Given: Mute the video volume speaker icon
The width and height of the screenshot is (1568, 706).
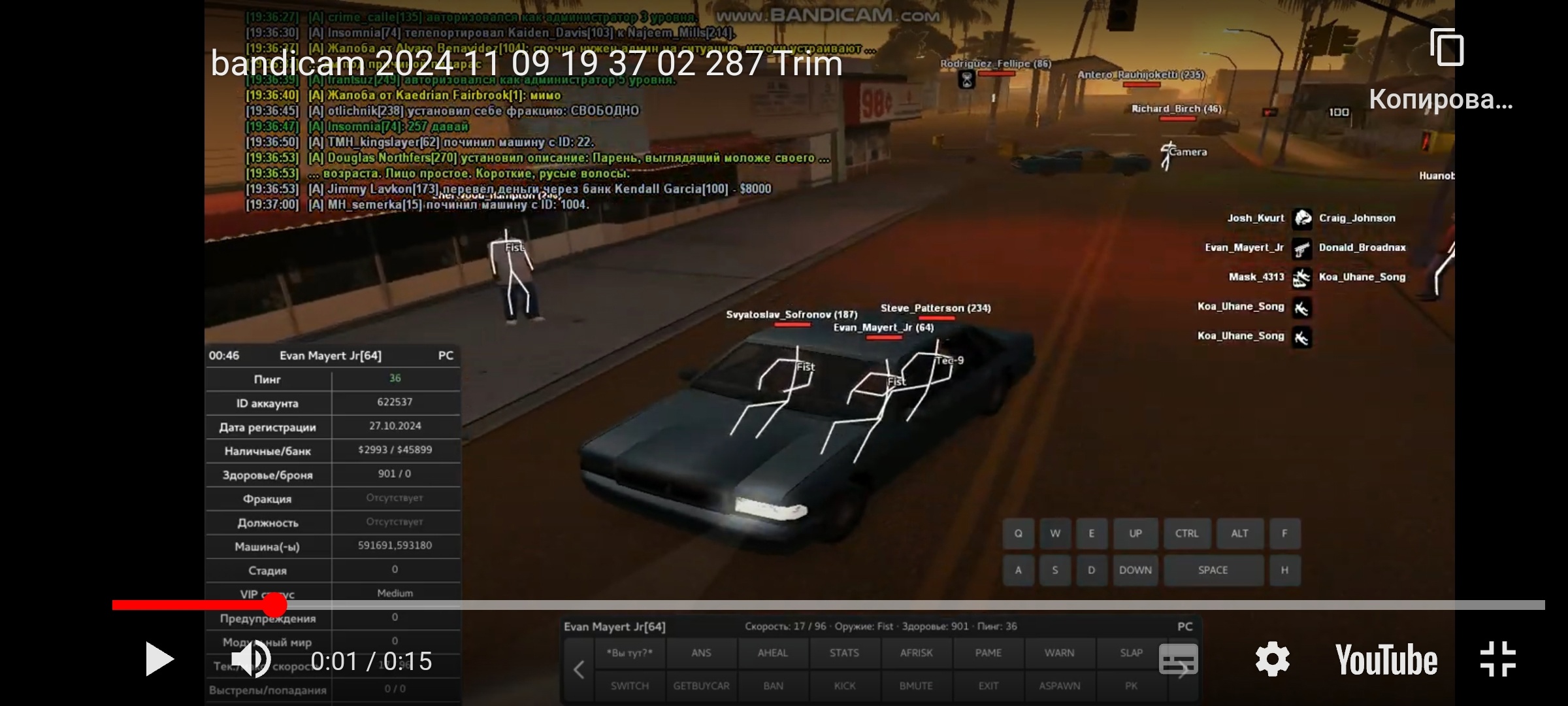Looking at the screenshot, I should (252, 659).
